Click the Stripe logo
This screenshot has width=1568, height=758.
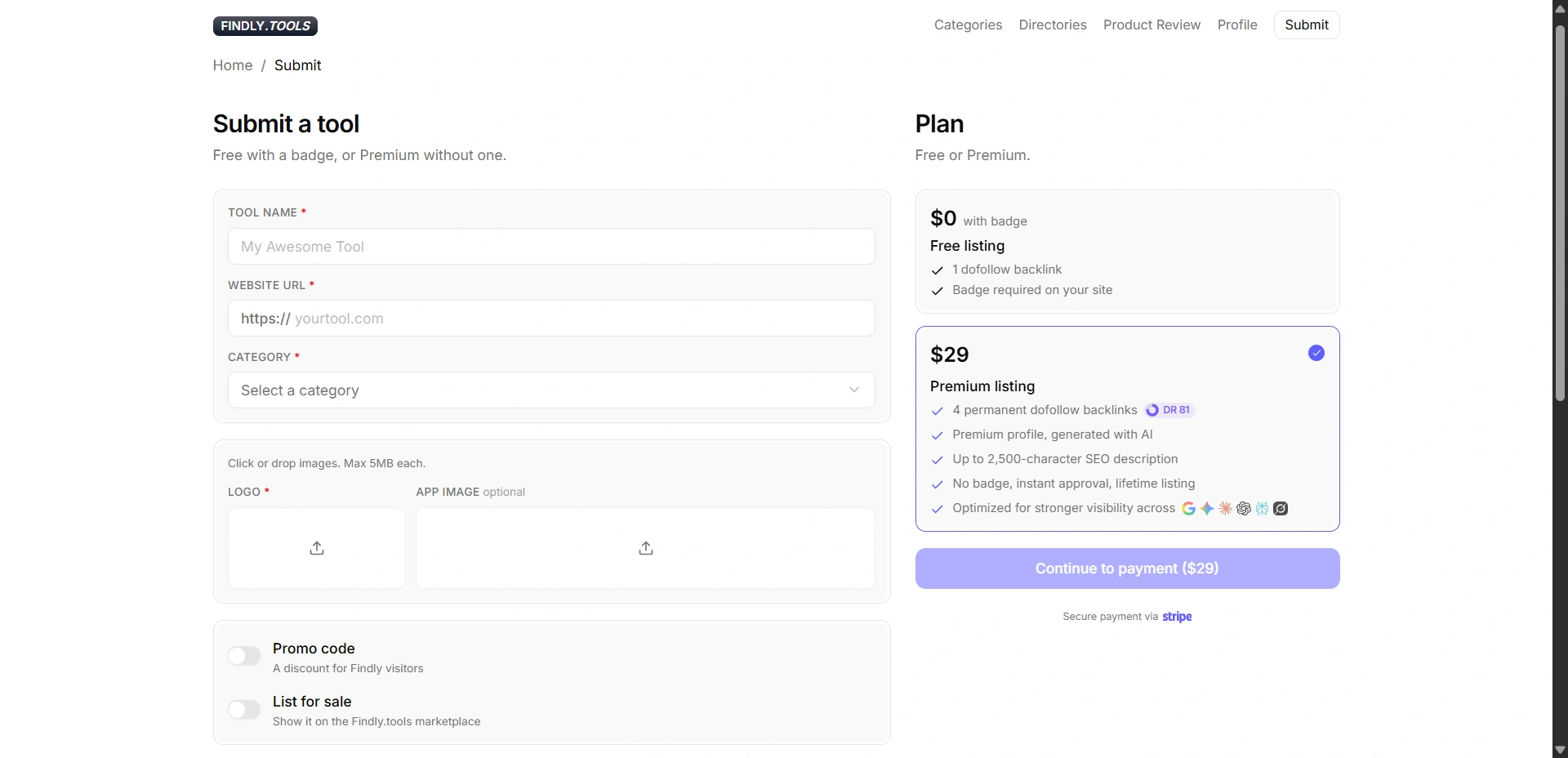[1177, 617]
